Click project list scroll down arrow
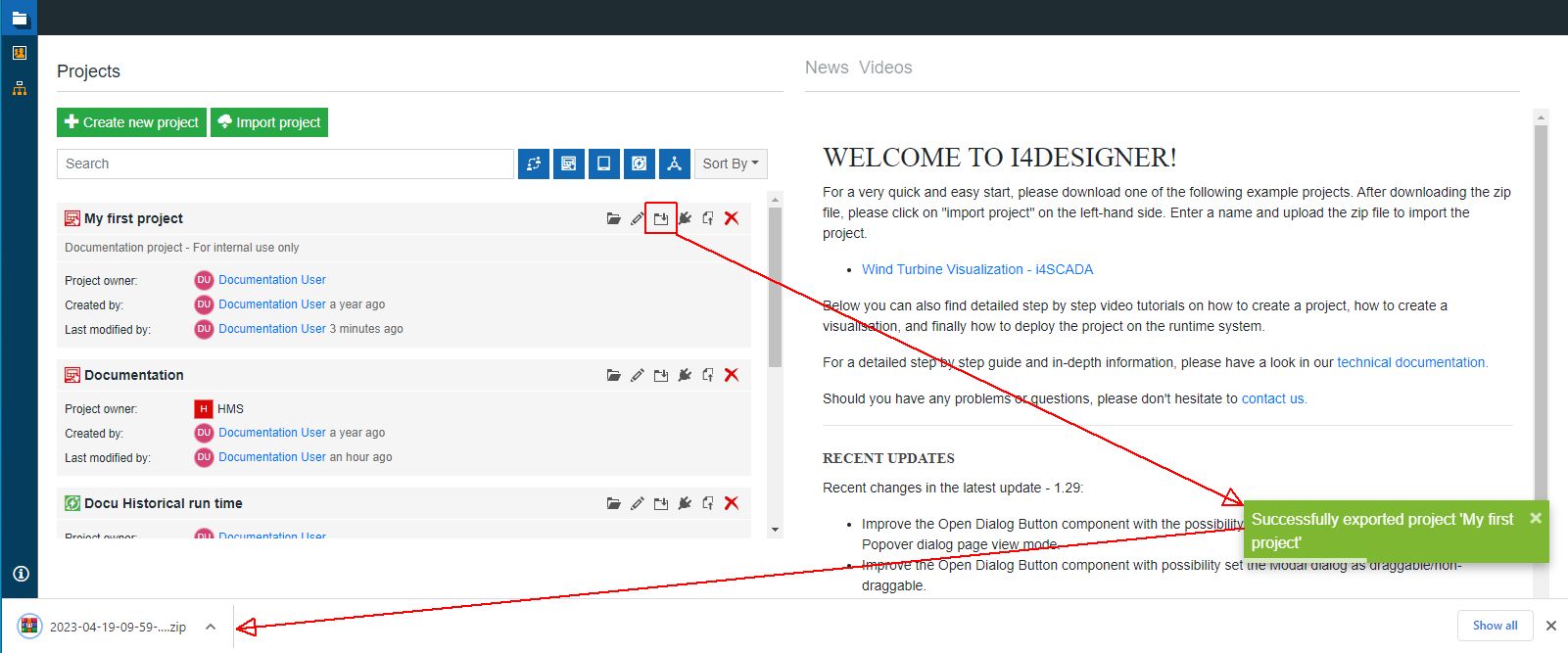 tap(775, 530)
